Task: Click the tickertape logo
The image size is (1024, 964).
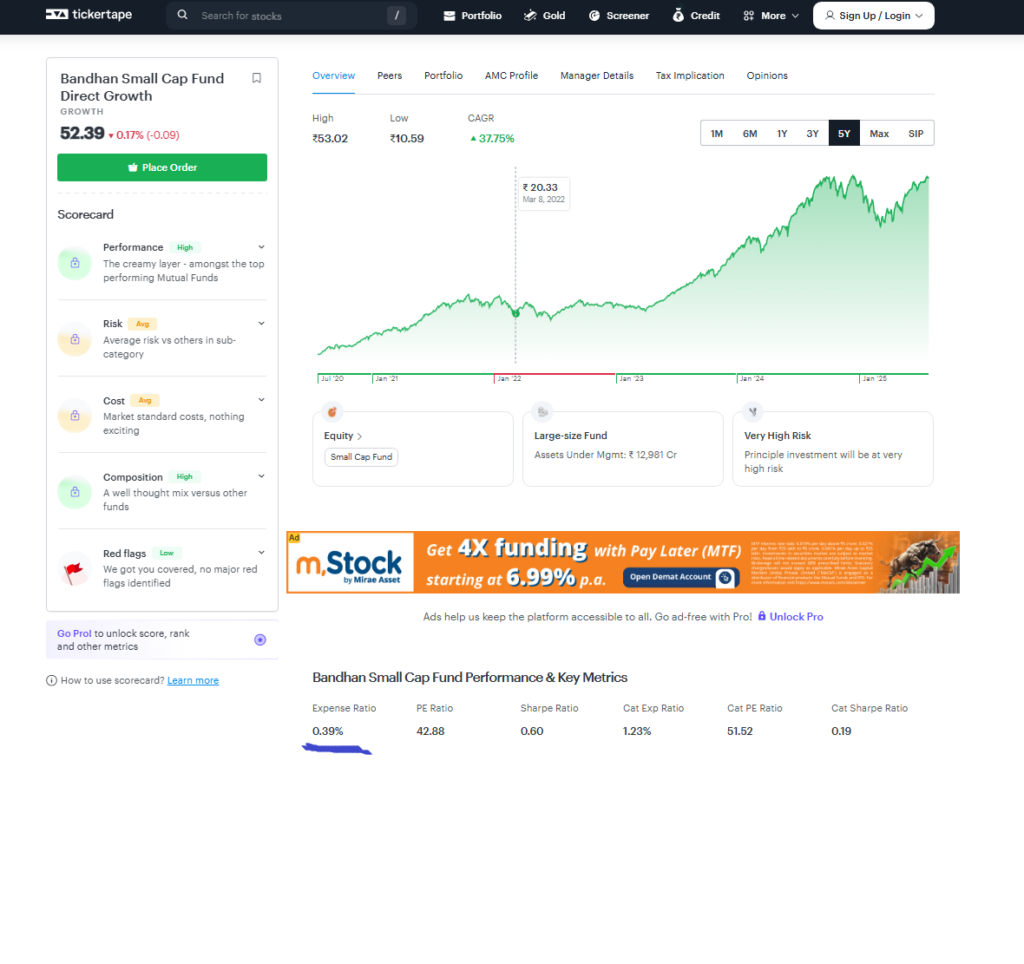Action: click(89, 14)
